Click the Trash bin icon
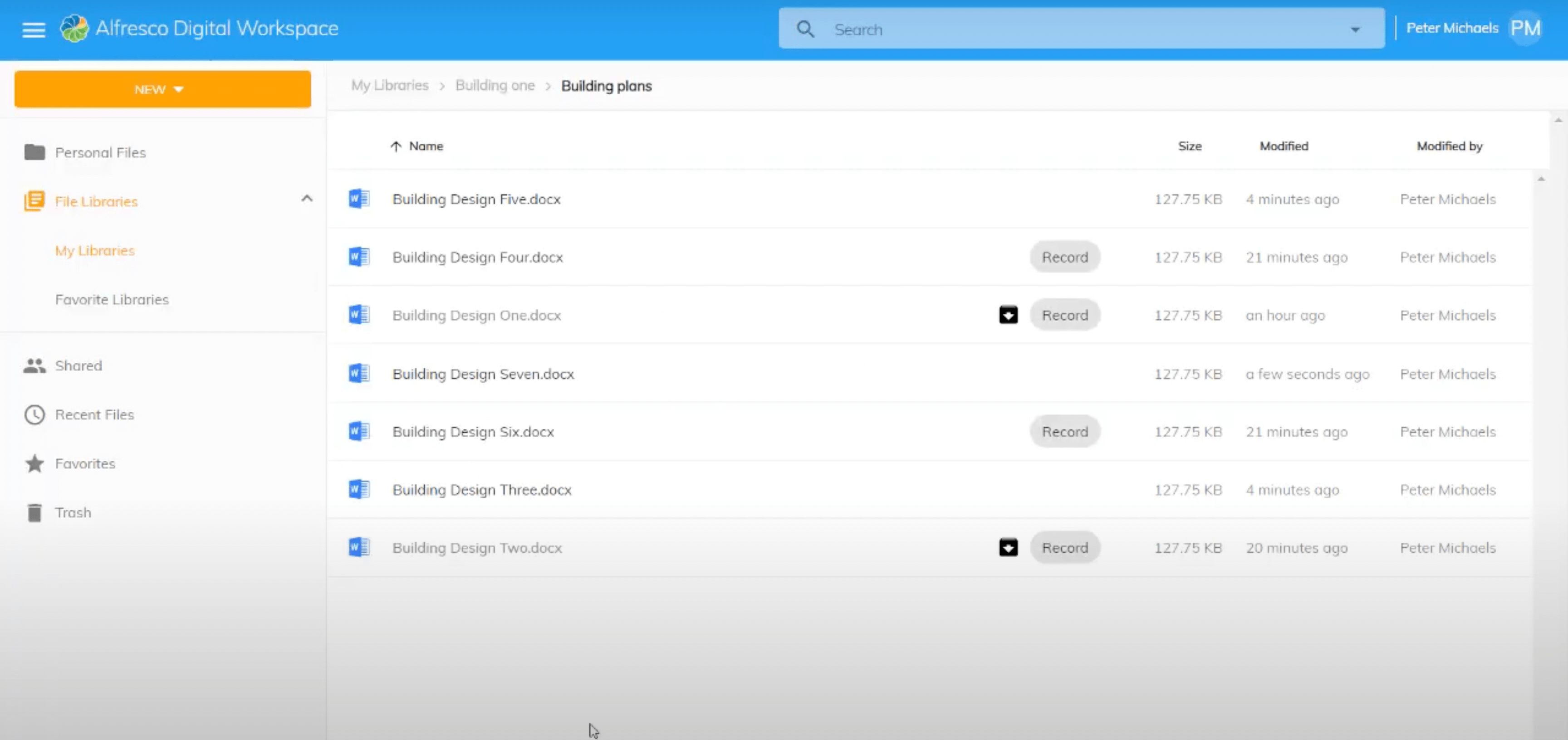The image size is (1568, 740). click(34, 512)
